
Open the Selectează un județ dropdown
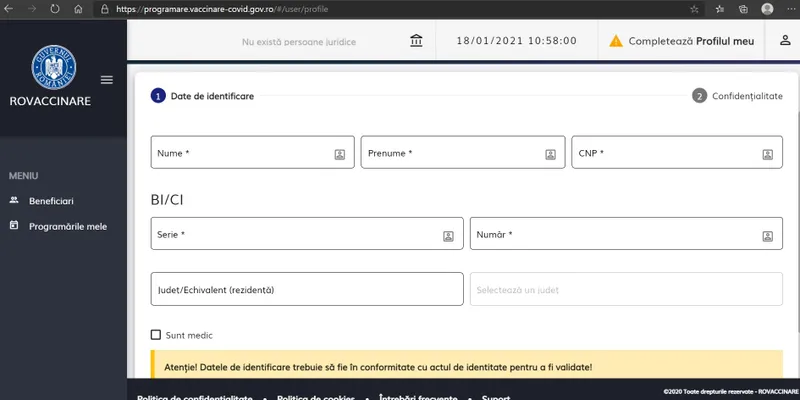coord(626,289)
